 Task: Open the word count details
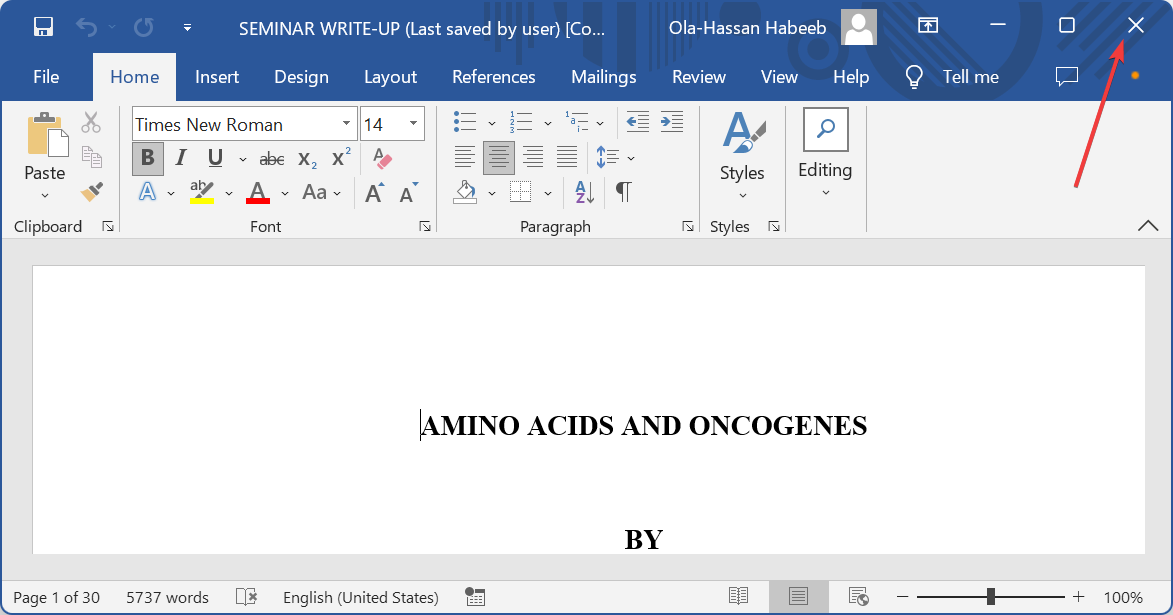point(166,597)
